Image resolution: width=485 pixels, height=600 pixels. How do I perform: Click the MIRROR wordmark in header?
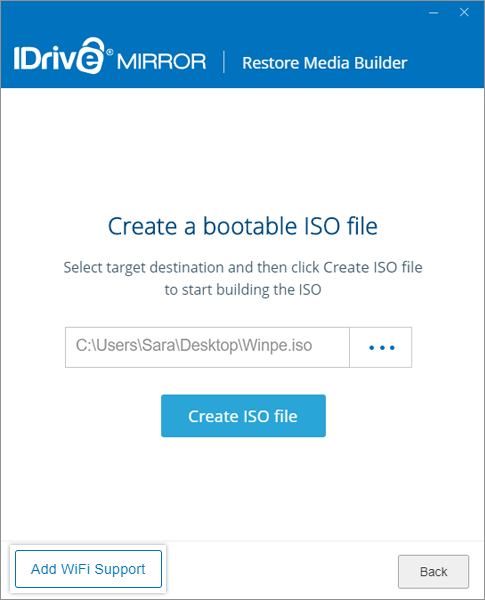tap(162, 62)
